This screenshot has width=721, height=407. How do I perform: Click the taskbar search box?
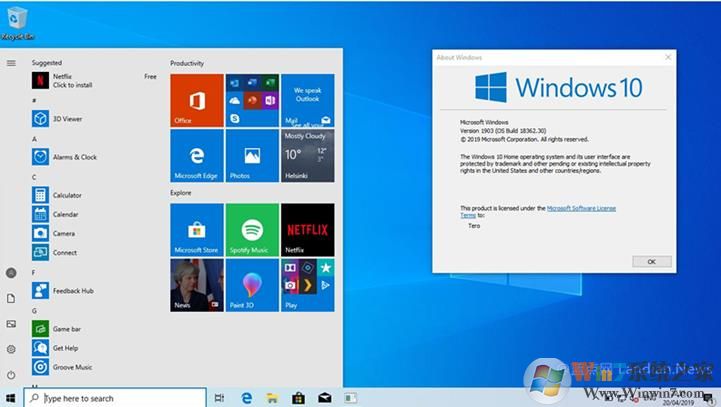click(115, 398)
